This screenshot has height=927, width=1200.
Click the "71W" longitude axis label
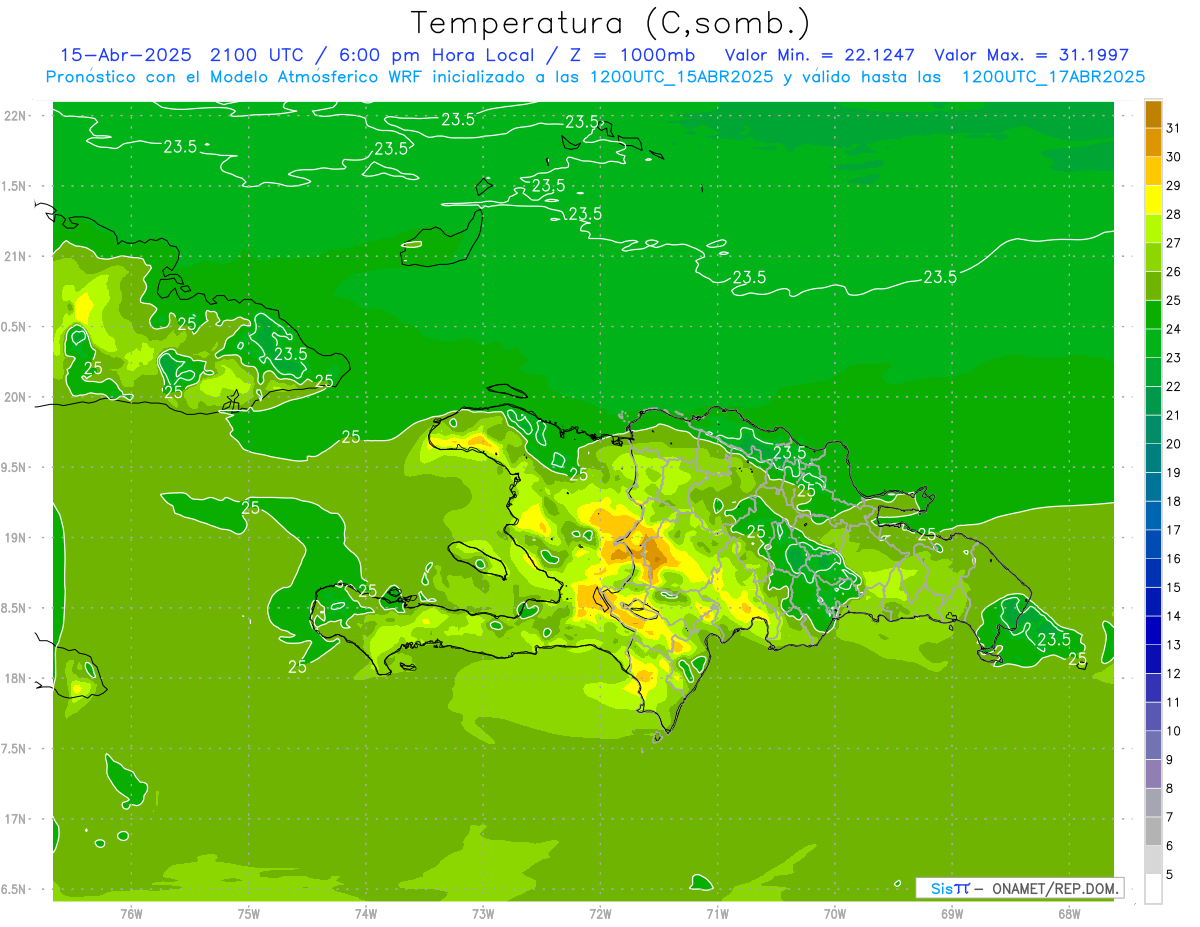tap(717, 914)
